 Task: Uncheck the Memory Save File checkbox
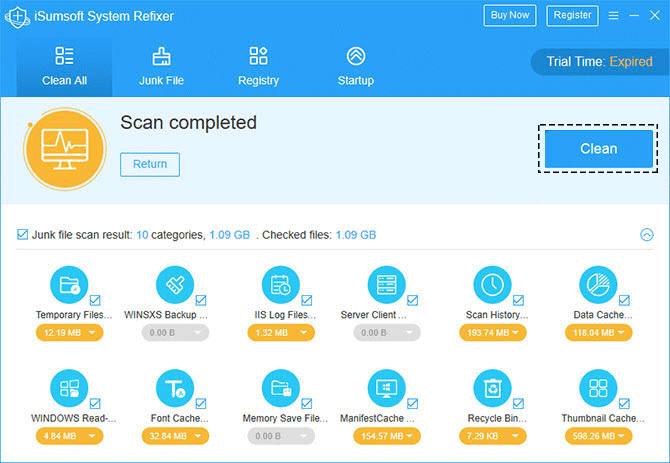306,403
